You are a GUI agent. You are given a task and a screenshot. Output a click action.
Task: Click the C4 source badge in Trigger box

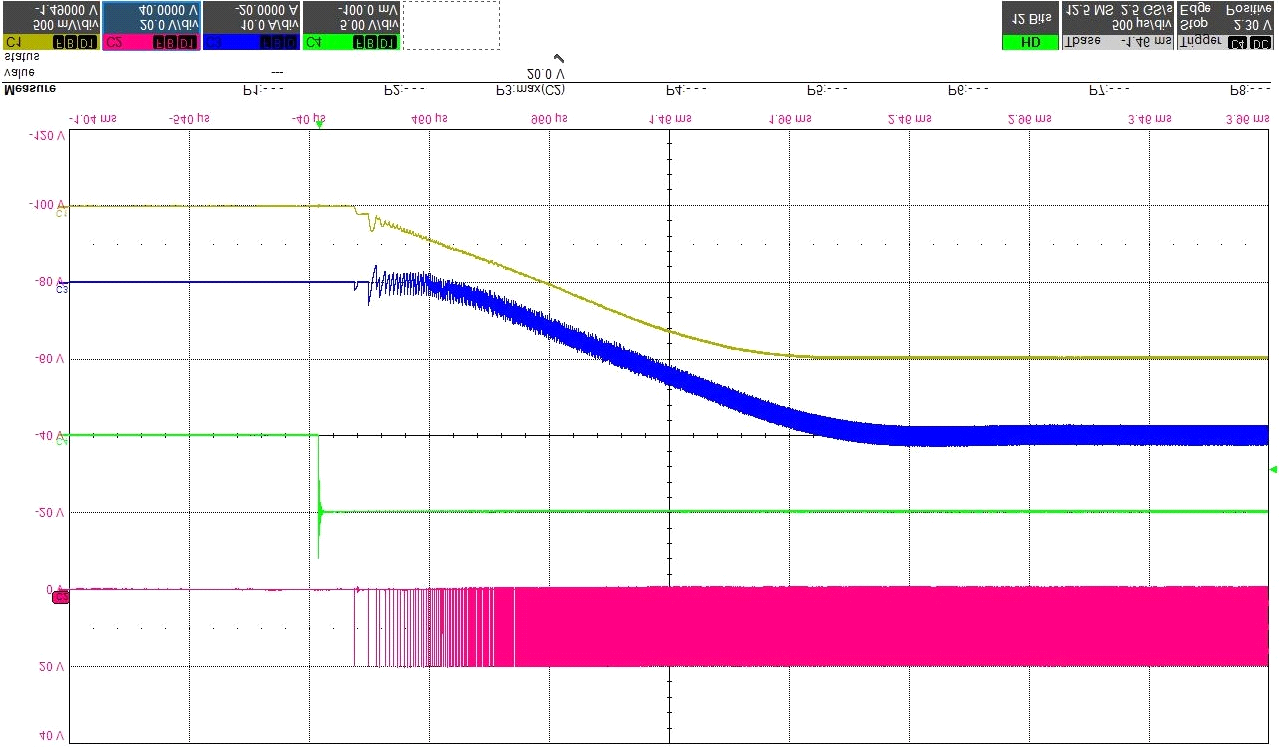1237,42
